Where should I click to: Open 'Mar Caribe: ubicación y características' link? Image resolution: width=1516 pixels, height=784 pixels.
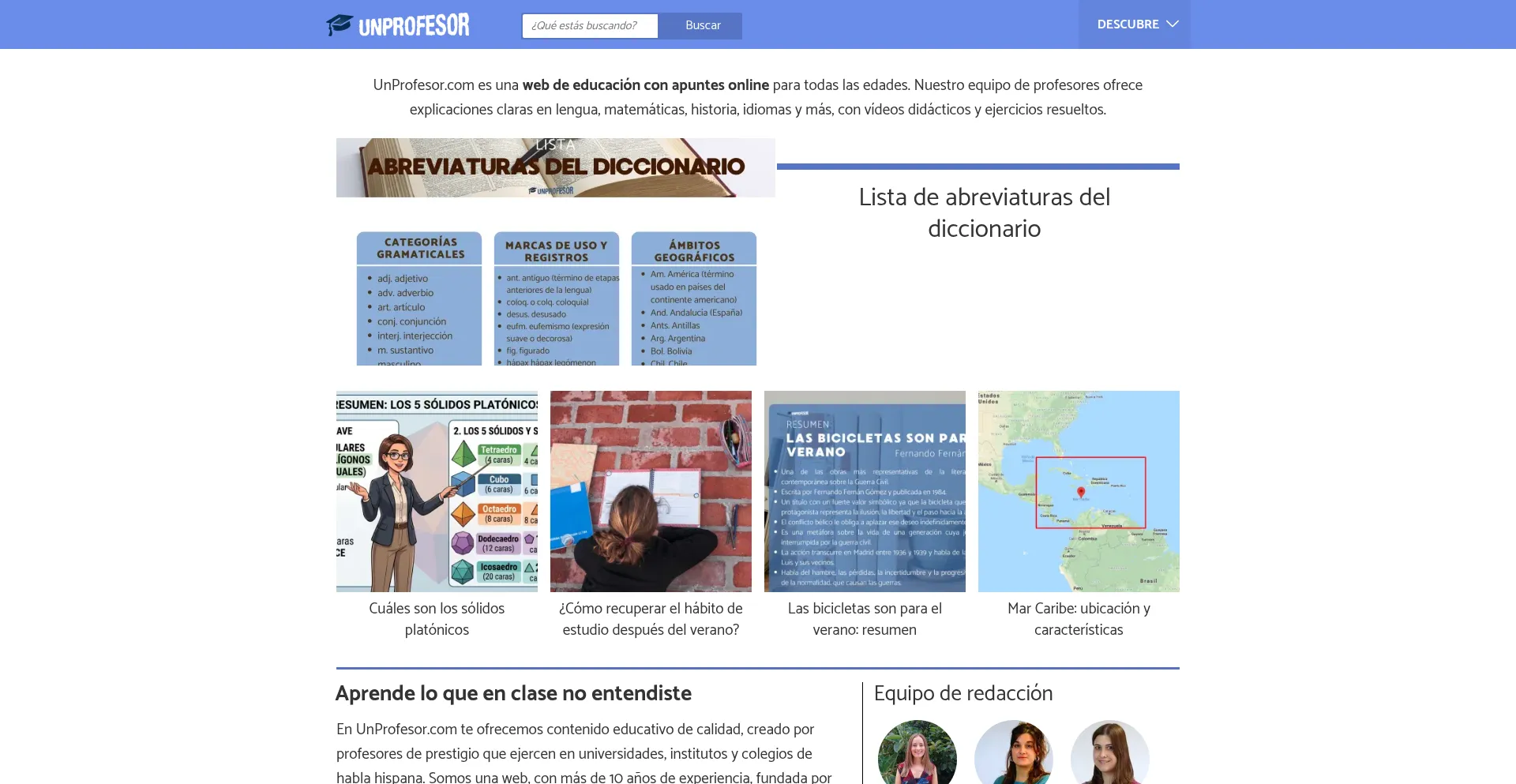pyautogui.click(x=1079, y=619)
